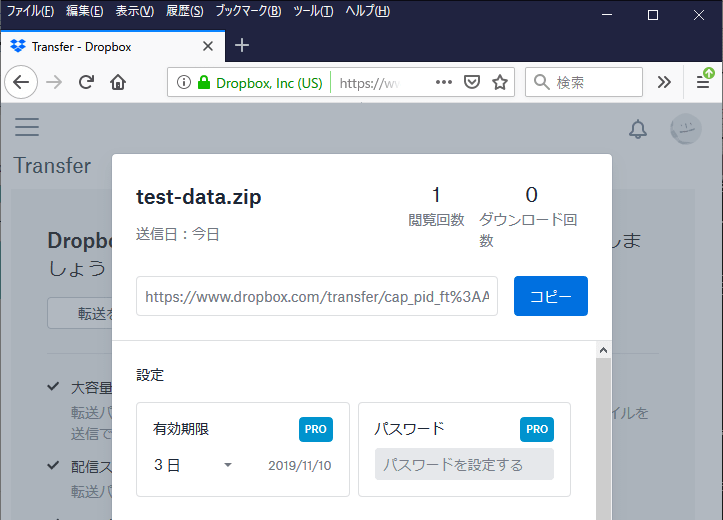Click the 閲覧回数 count label
Screen dimensions: 723x520
pos(436,220)
